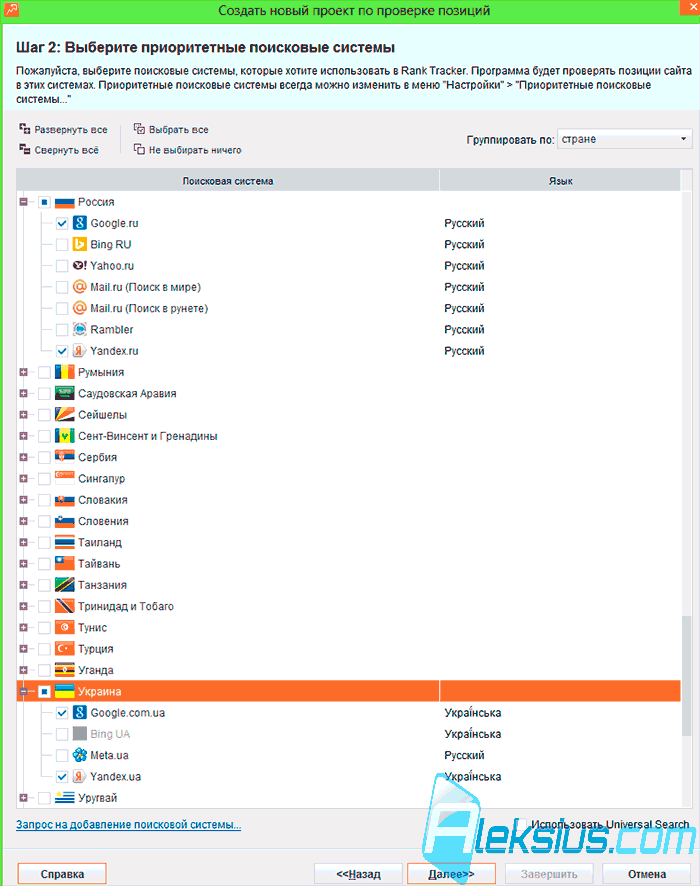Collapse the Россия tree node

click(23, 202)
